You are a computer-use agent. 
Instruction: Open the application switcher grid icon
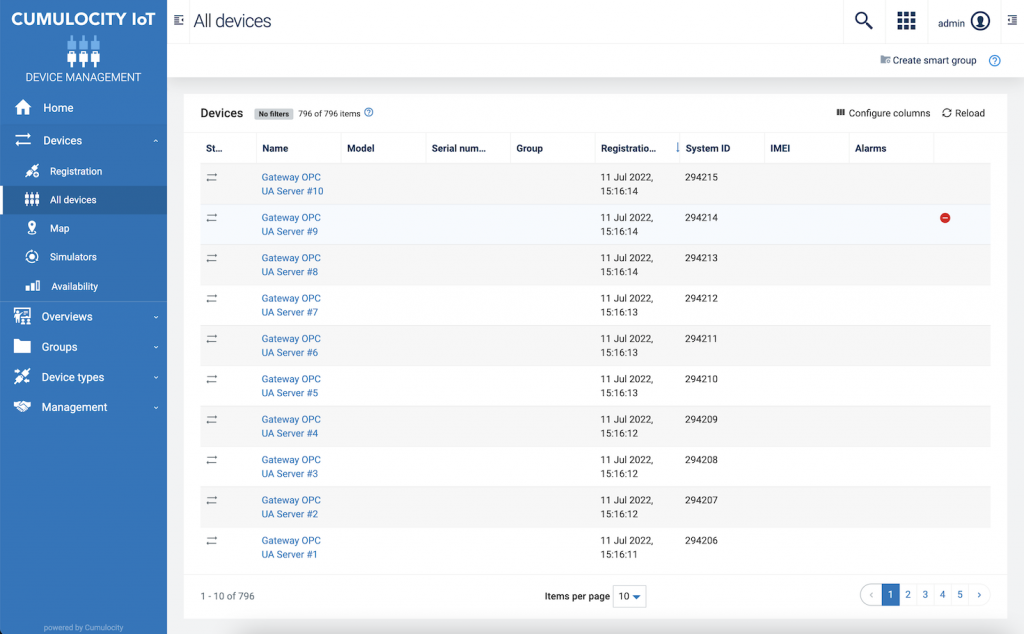coord(906,21)
